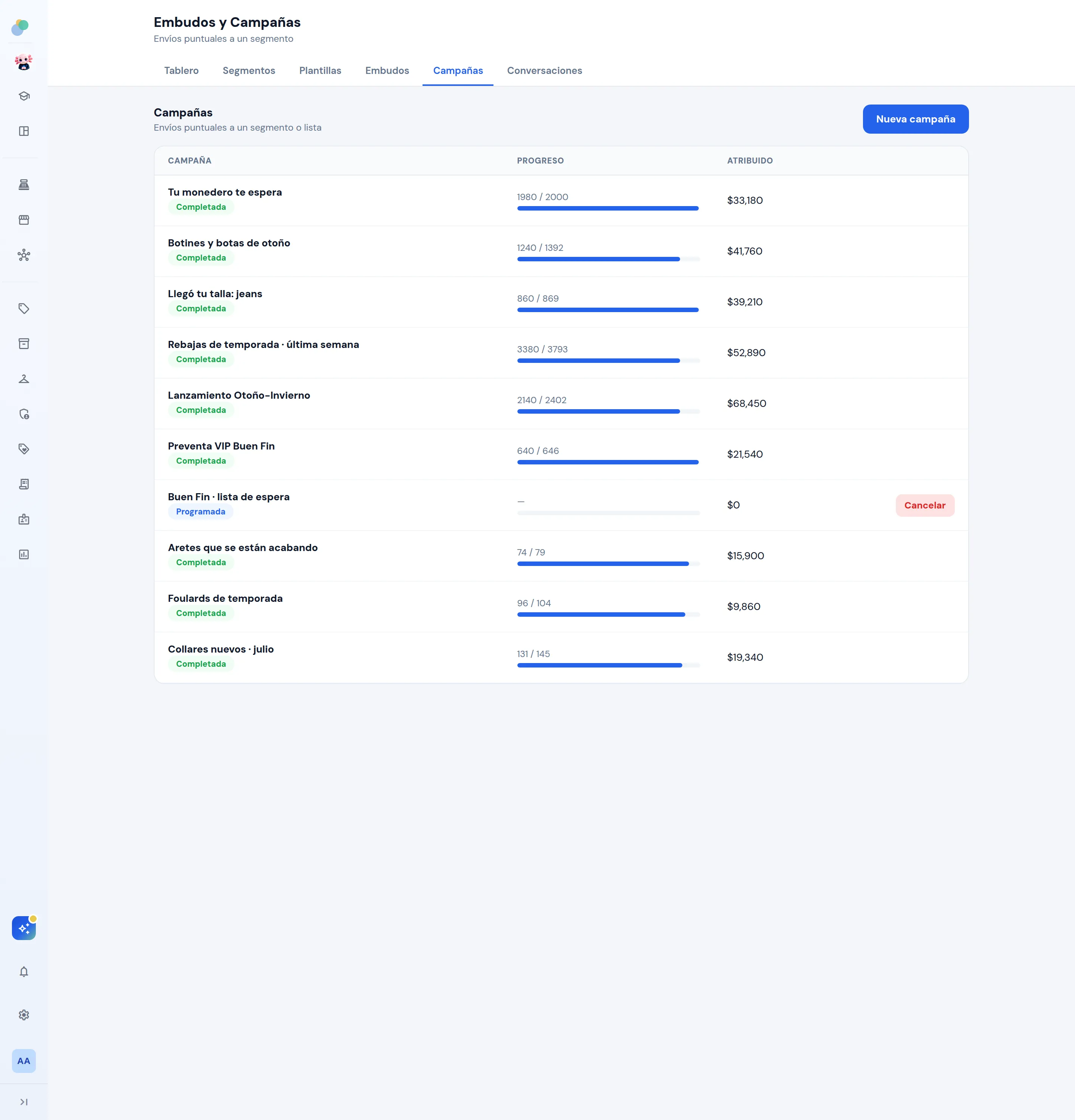Open the AA user profile avatar
The width and height of the screenshot is (1075, 1120).
[x=24, y=1061]
